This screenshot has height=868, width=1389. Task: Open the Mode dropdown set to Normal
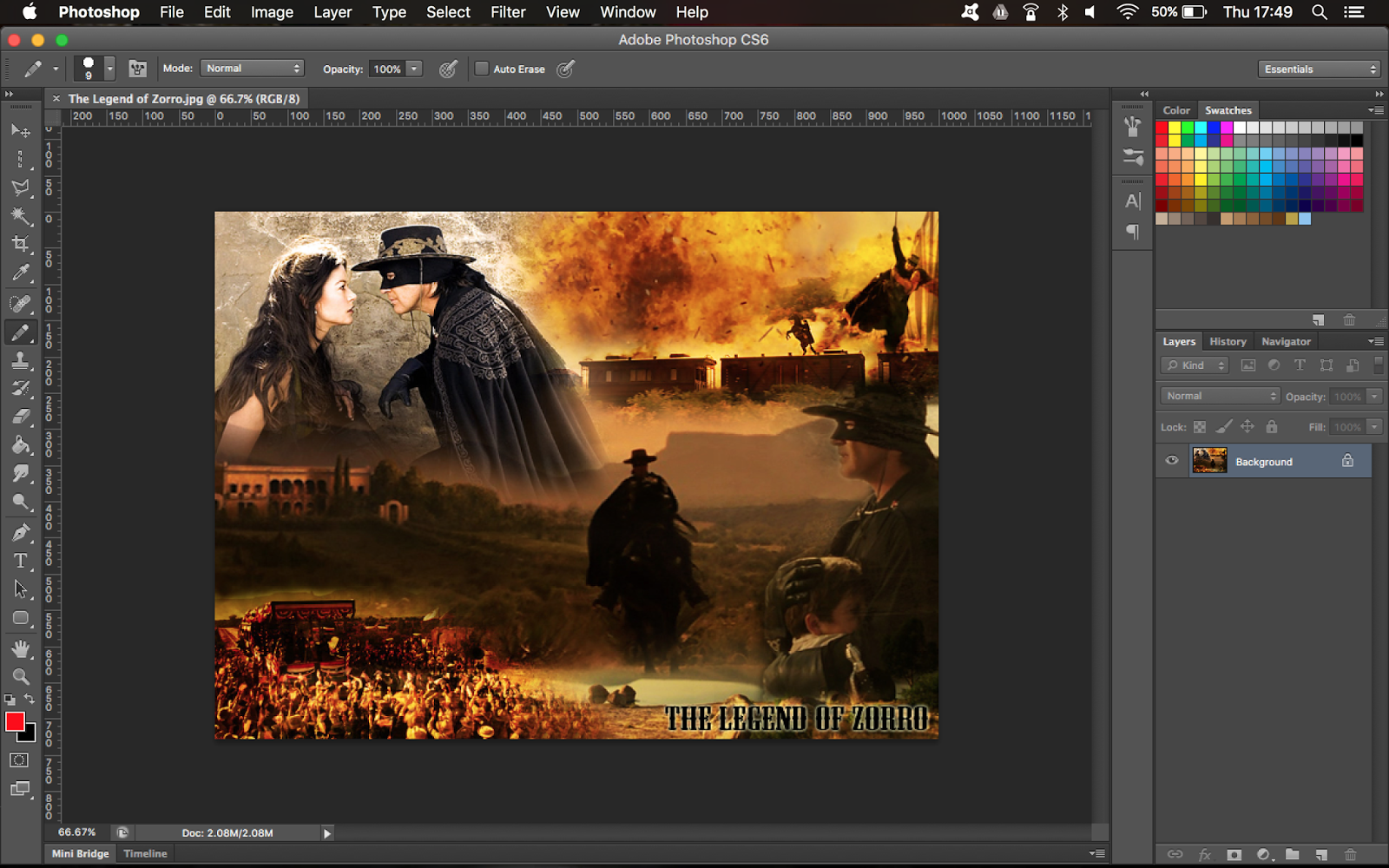[x=253, y=69]
